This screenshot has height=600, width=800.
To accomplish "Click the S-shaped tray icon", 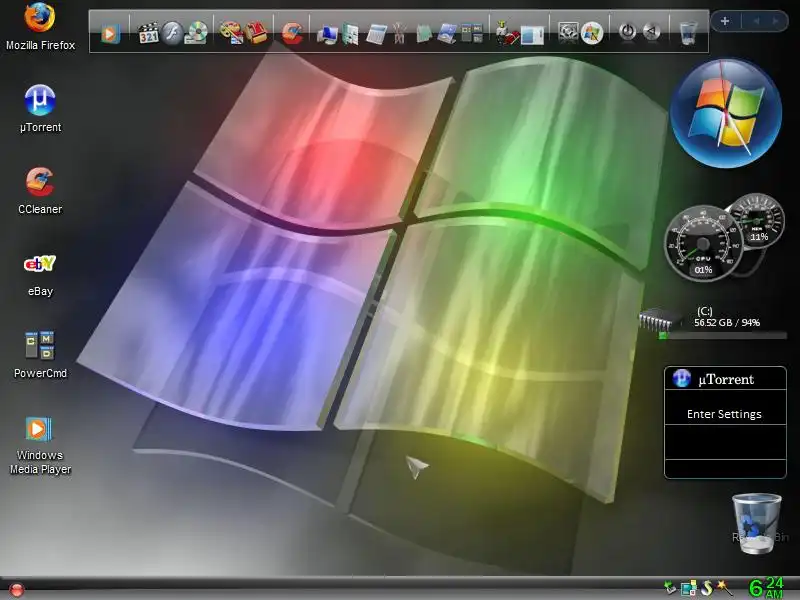I will pyautogui.click(x=707, y=588).
